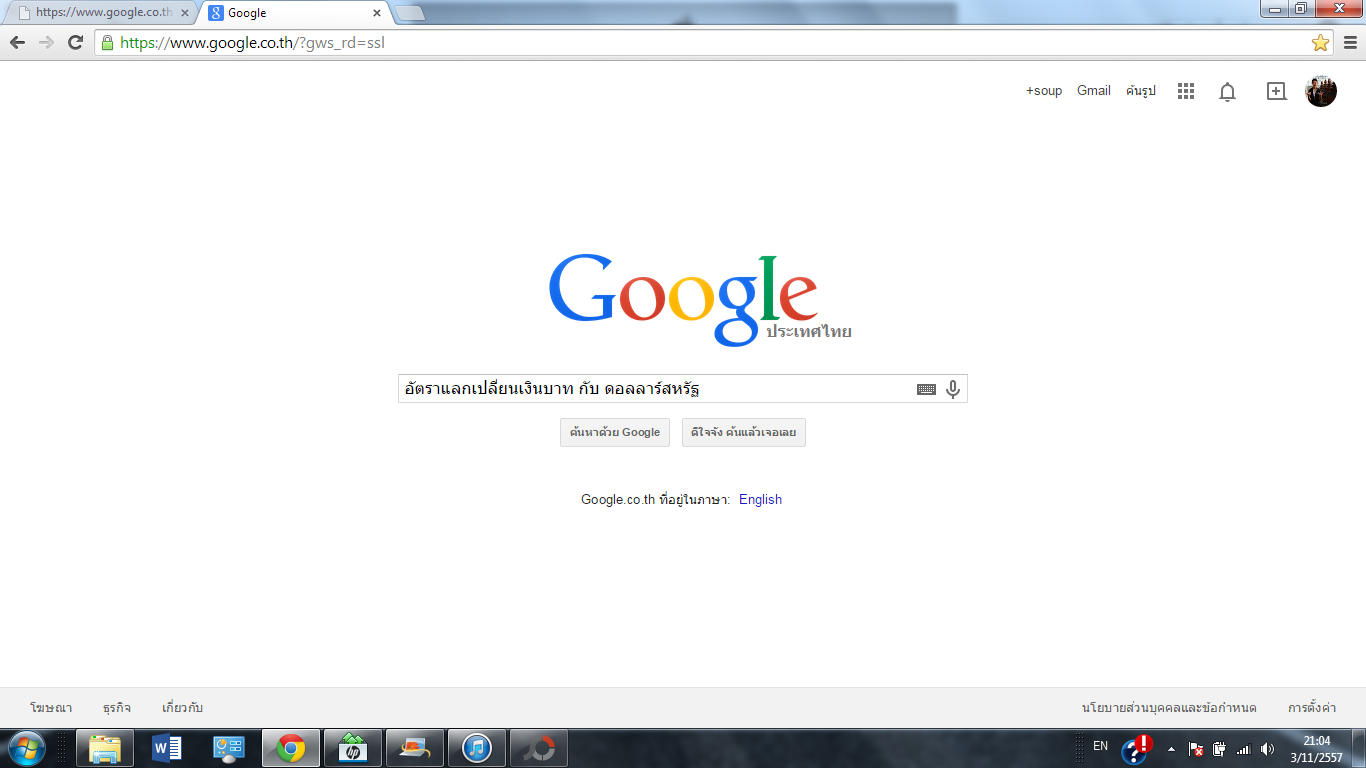The height and width of the screenshot is (768, 1366).
Task: Start voice search with the microphone
Action: click(953, 389)
